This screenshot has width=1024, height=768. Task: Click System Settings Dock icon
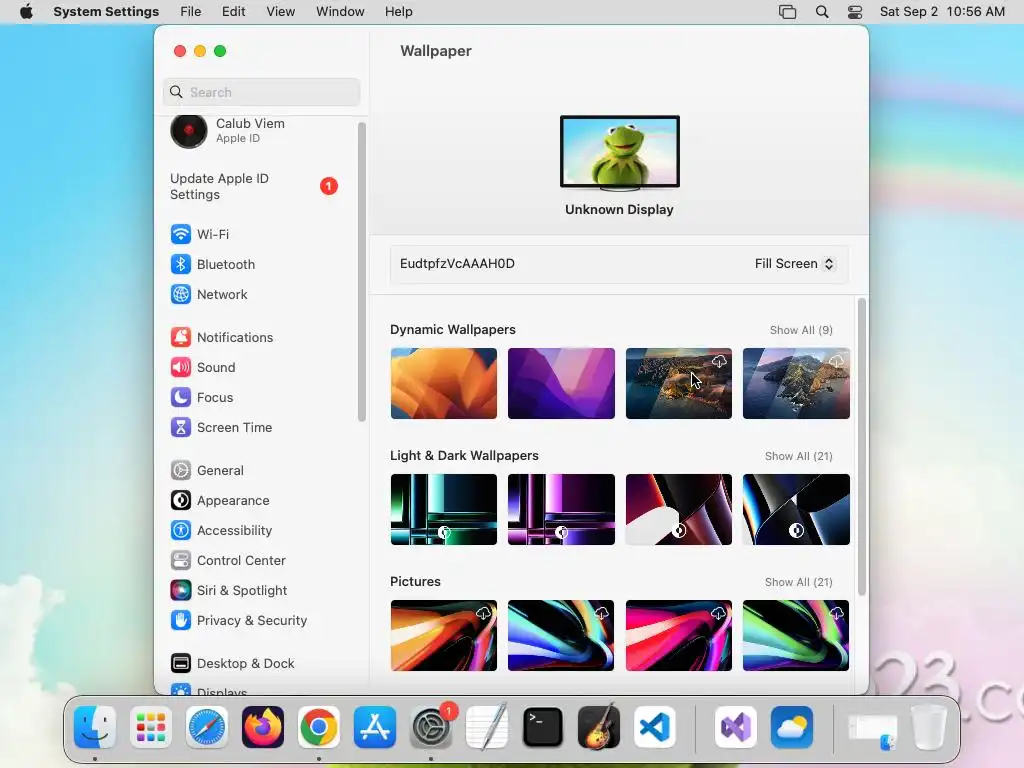[431, 726]
